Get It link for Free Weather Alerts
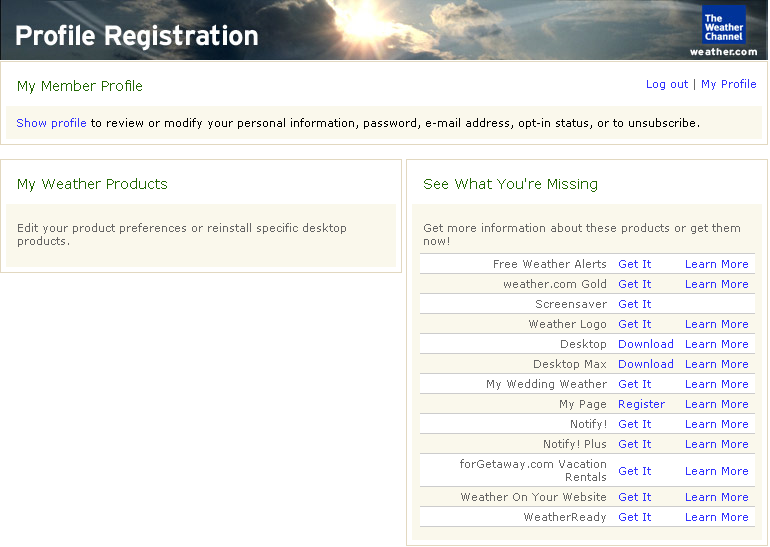Image resolution: width=770 pixels, height=547 pixels. click(x=634, y=264)
